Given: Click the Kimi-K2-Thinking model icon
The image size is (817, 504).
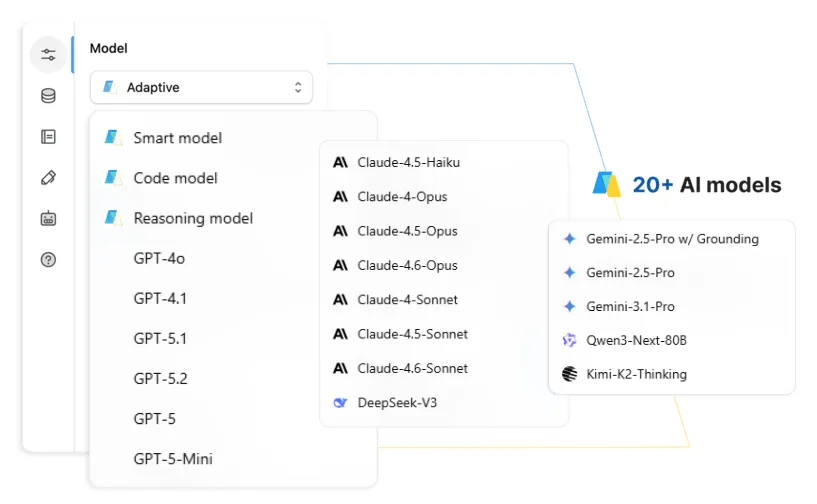Looking at the screenshot, I should [569, 374].
